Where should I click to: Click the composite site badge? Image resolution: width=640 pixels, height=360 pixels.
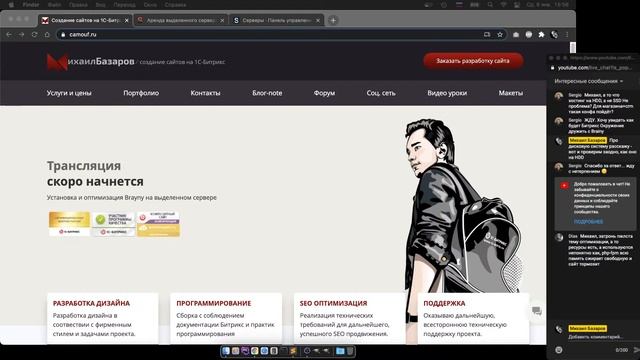(158, 224)
